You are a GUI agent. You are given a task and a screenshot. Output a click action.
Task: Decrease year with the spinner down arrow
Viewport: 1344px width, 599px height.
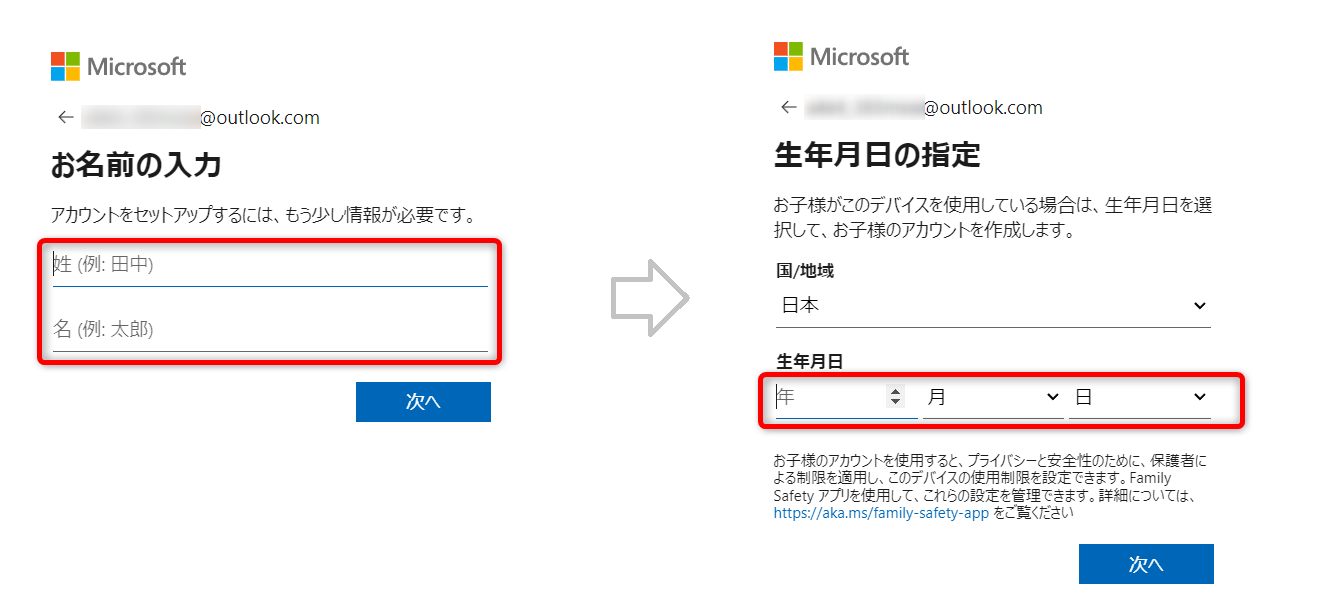pos(895,403)
